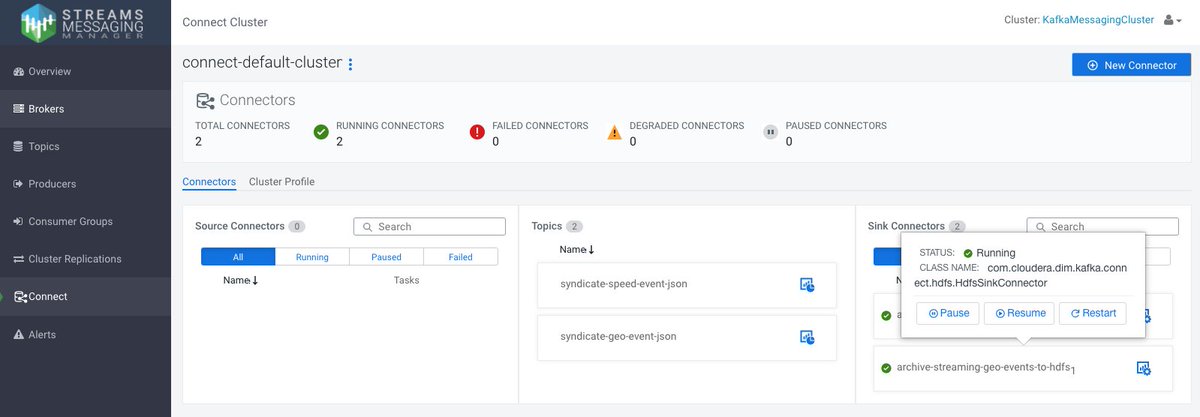Image resolution: width=1200 pixels, height=417 pixels.
Task: Click the paused connectors icon
Action: pyautogui.click(x=770, y=132)
